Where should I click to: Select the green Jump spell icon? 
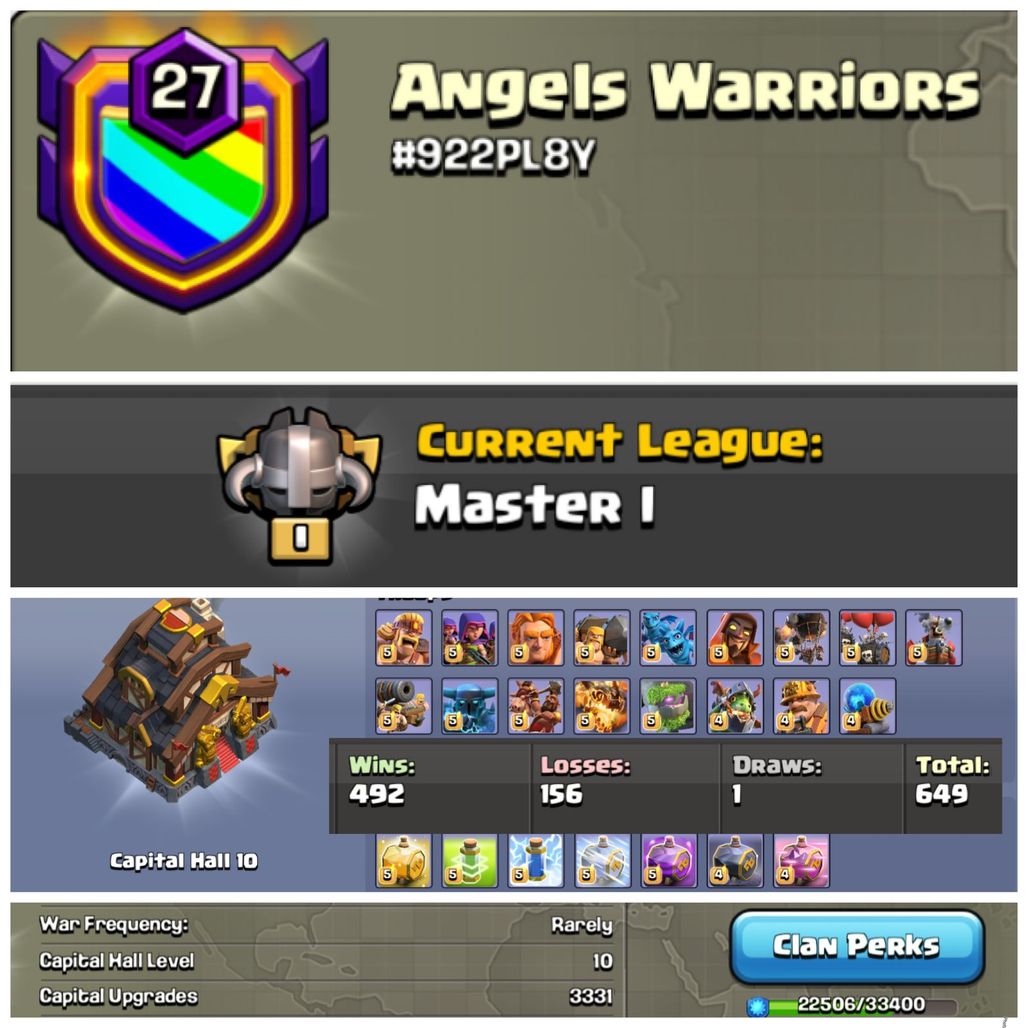click(469, 861)
